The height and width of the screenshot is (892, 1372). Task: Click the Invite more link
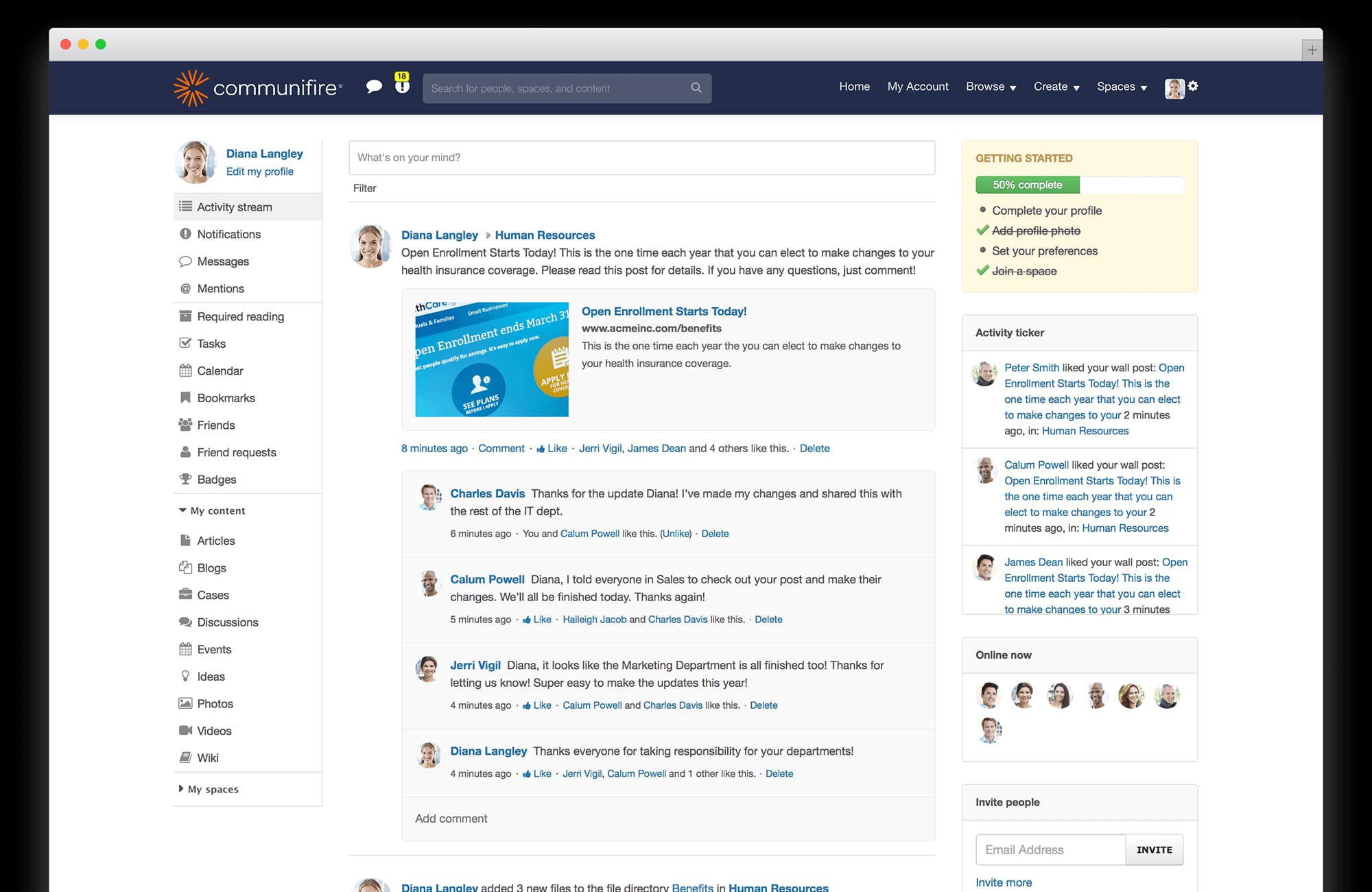click(1004, 882)
